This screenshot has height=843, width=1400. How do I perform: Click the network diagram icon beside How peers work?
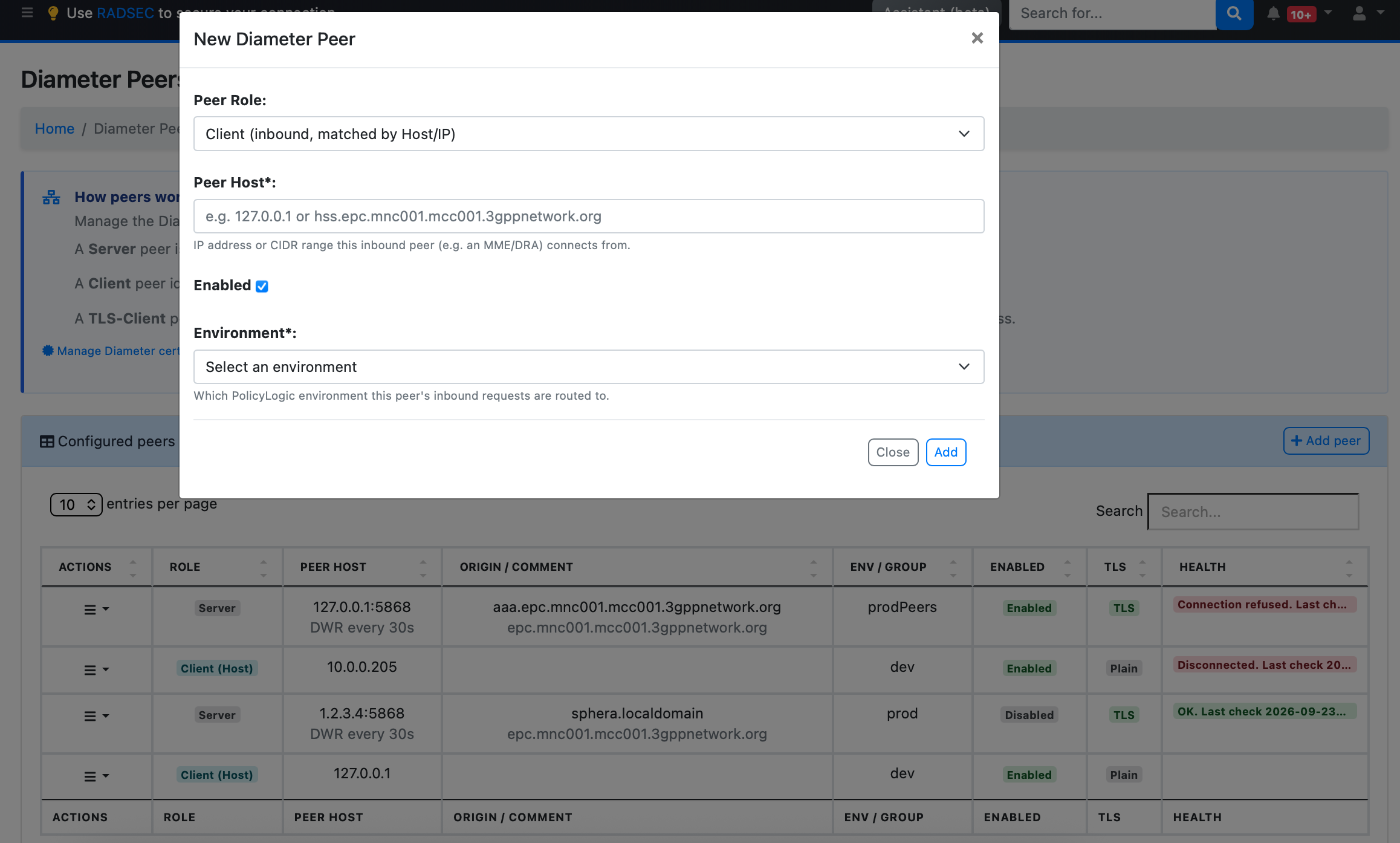tap(51, 197)
